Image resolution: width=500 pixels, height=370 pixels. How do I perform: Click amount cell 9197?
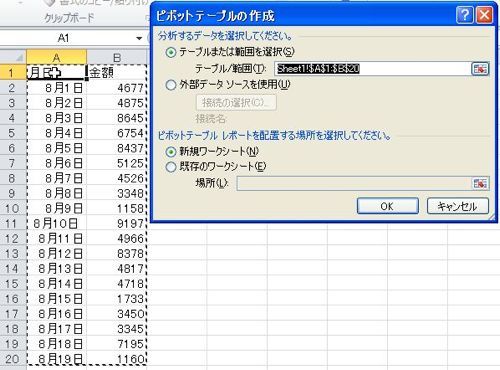coord(117,223)
